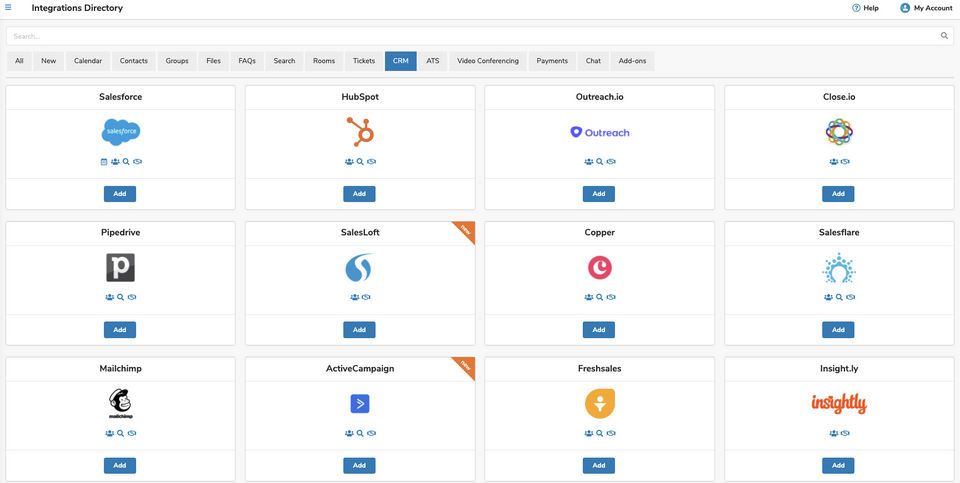This screenshot has height=483, width=960.
Task: Switch to the Add-ons tab
Action: click(x=632, y=61)
